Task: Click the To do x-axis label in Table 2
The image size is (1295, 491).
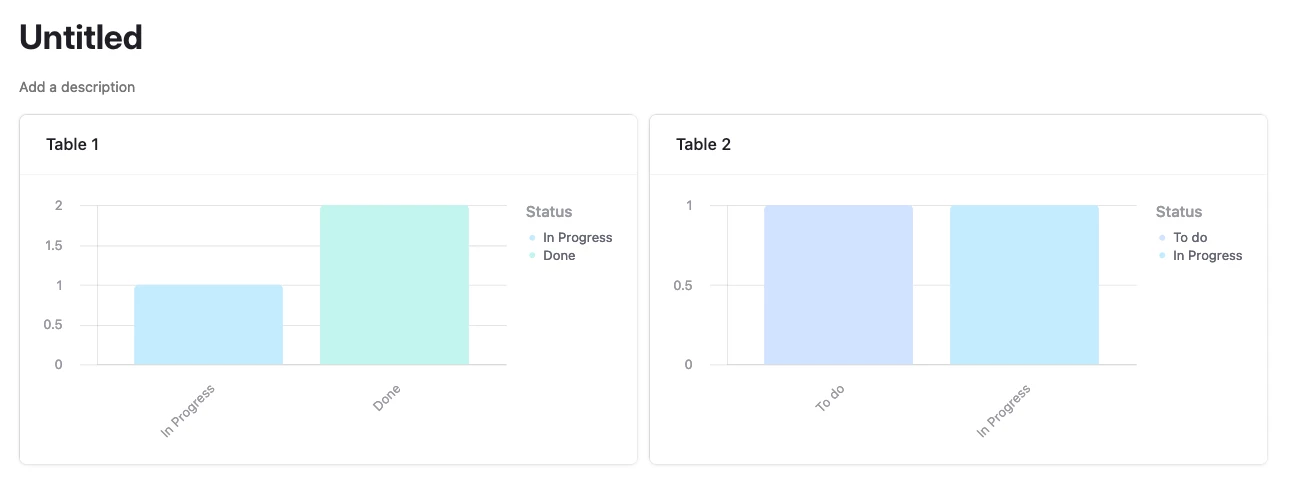Action: (830, 398)
